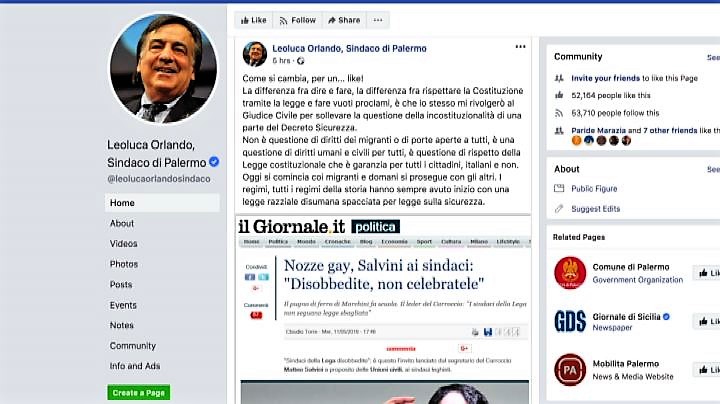The width and height of the screenshot is (720, 404).
Task: Click the post's 6 hrs timestamp
Action: coord(281,61)
